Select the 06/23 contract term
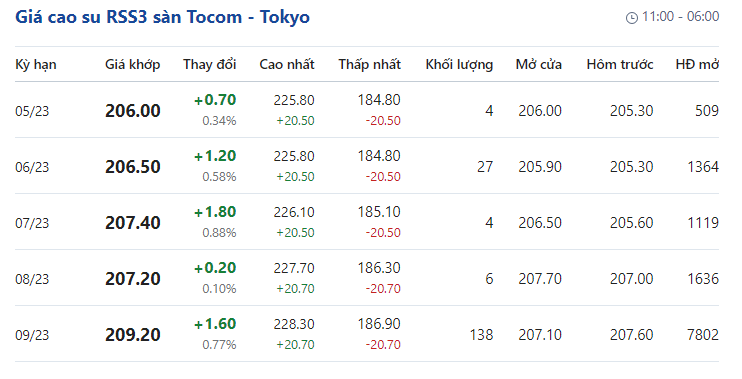This screenshot has height=379, width=742. 32,167
